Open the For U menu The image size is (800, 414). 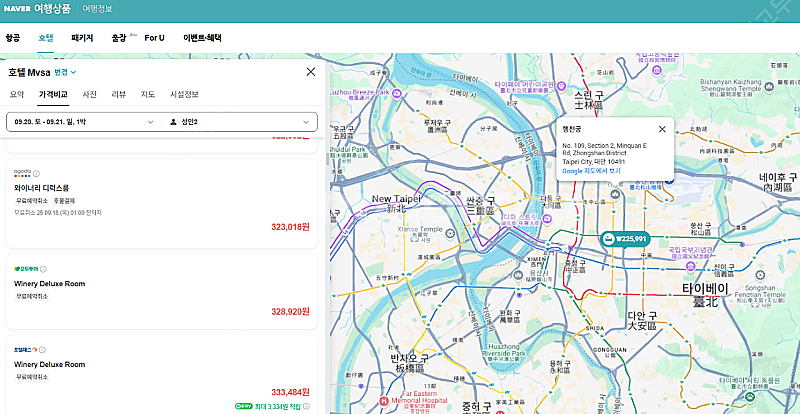point(154,38)
